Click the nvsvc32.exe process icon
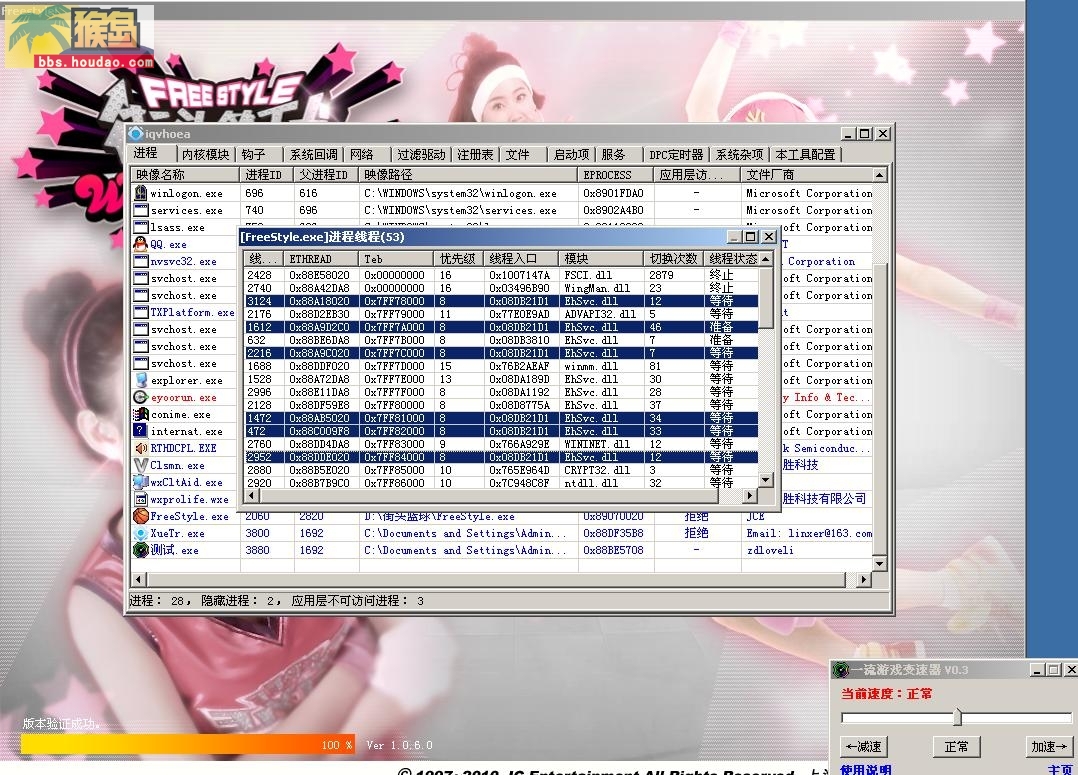Viewport: 1078px width, 775px height. pyautogui.click(x=140, y=261)
